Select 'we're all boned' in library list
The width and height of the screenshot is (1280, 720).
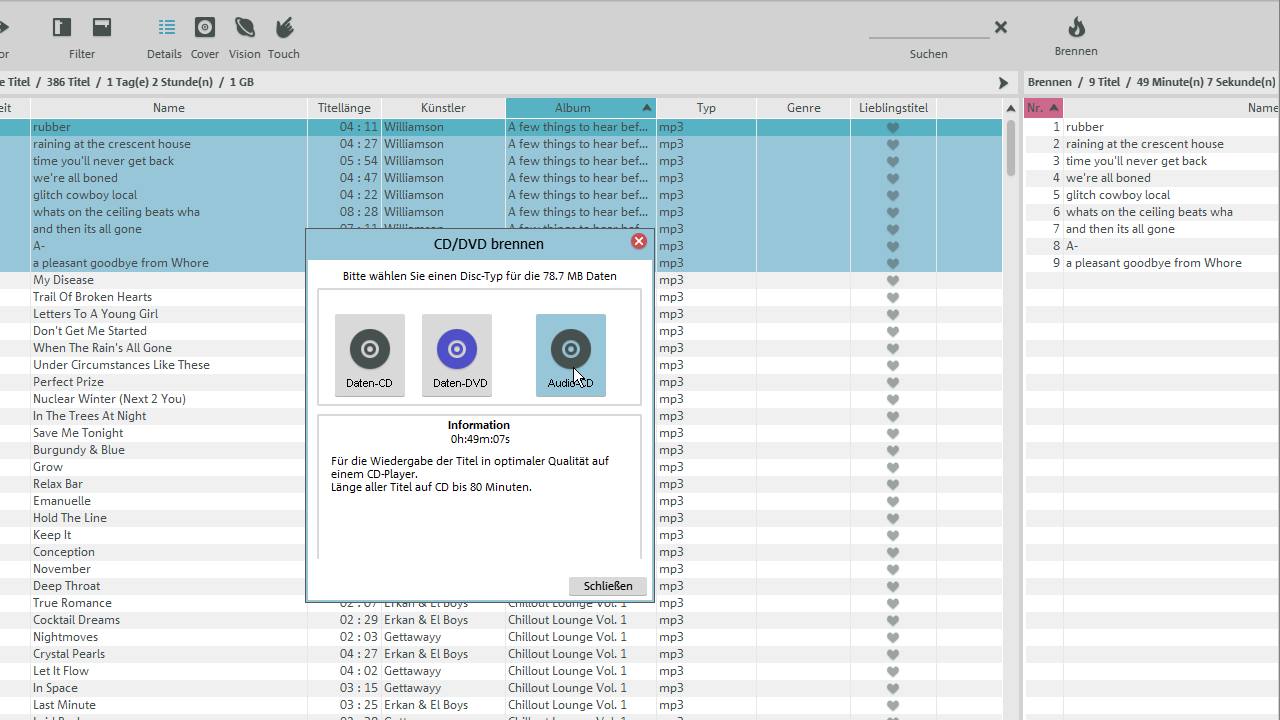[75, 178]
